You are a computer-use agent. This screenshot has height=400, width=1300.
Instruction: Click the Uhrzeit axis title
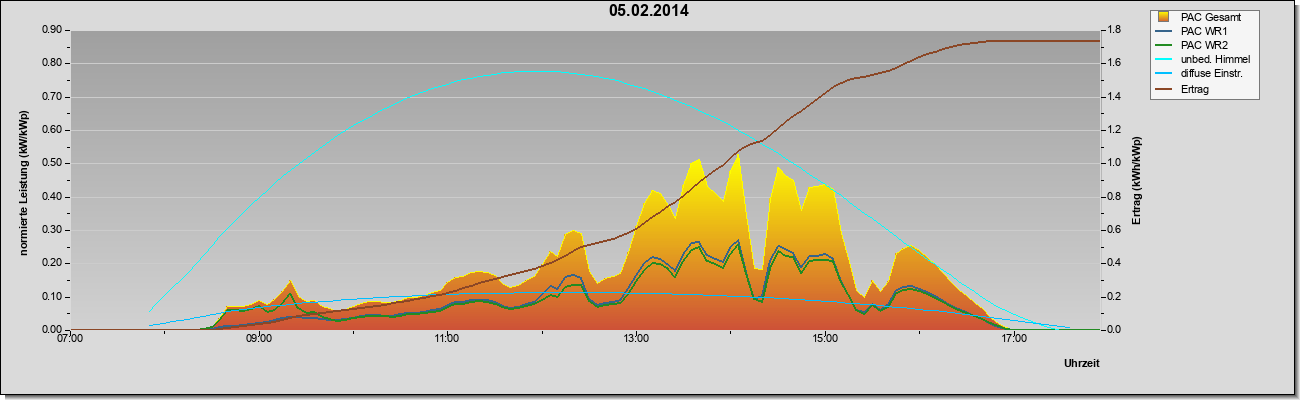[1082, 364]
